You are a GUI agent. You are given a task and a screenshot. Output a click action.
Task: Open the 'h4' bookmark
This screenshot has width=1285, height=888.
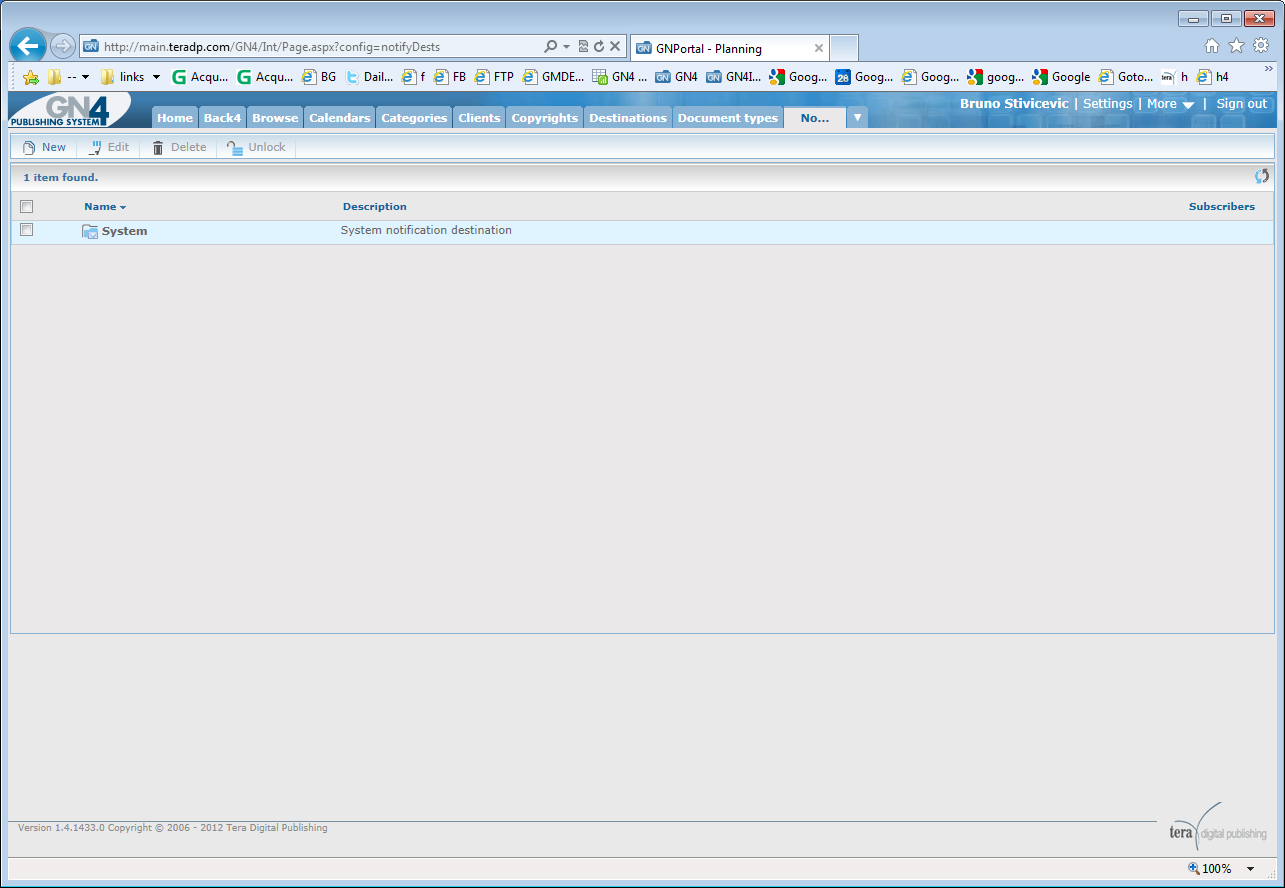click(x=1213, y=77)
